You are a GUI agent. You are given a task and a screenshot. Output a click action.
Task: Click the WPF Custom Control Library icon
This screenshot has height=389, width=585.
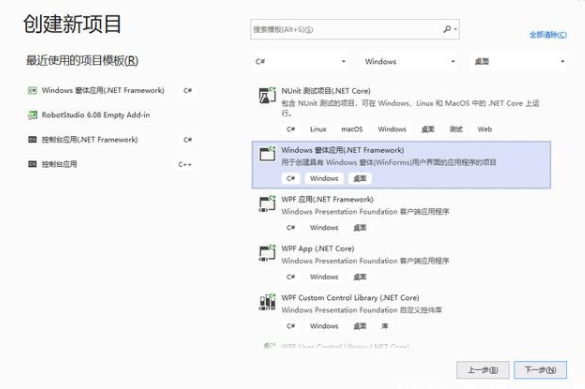click(x=267, y=302)
